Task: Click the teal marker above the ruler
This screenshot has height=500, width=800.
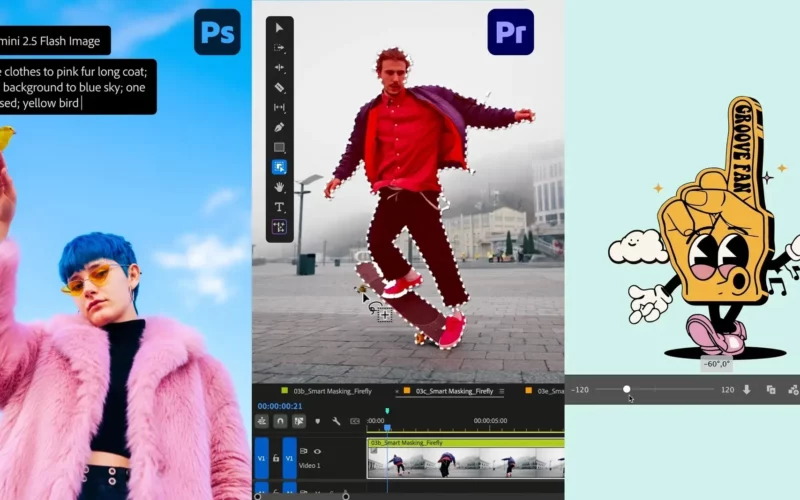Action: coord(387,411)
